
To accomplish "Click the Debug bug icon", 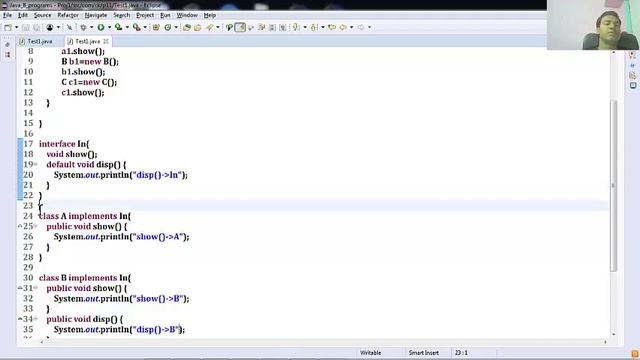I will pyautogui.click(x=83, y=27).
